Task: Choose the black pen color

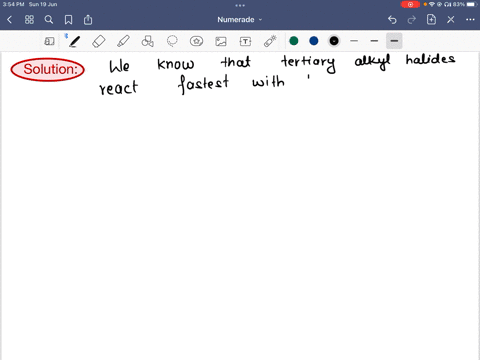Action: coord(334,41)
